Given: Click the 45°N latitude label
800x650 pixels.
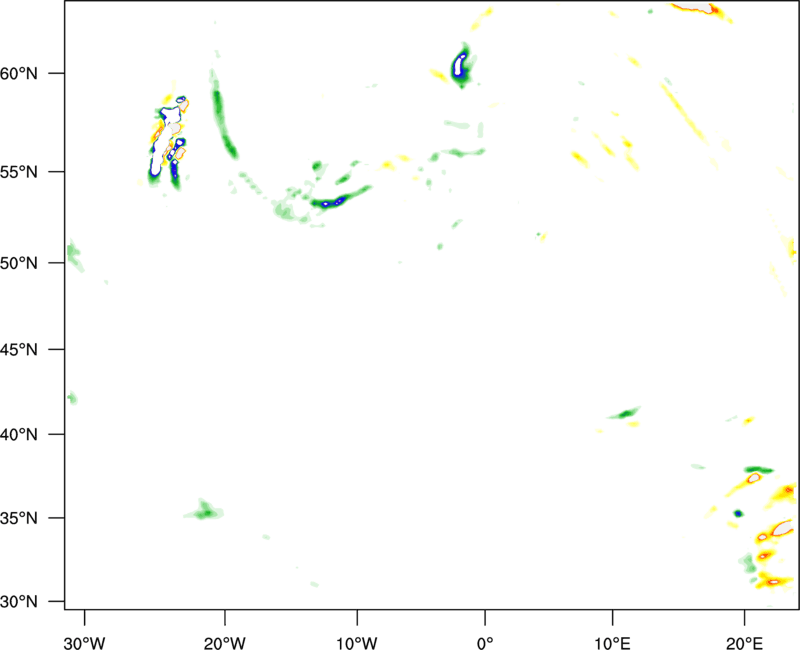Looking at the screenshot, I should tap(19, 349).
